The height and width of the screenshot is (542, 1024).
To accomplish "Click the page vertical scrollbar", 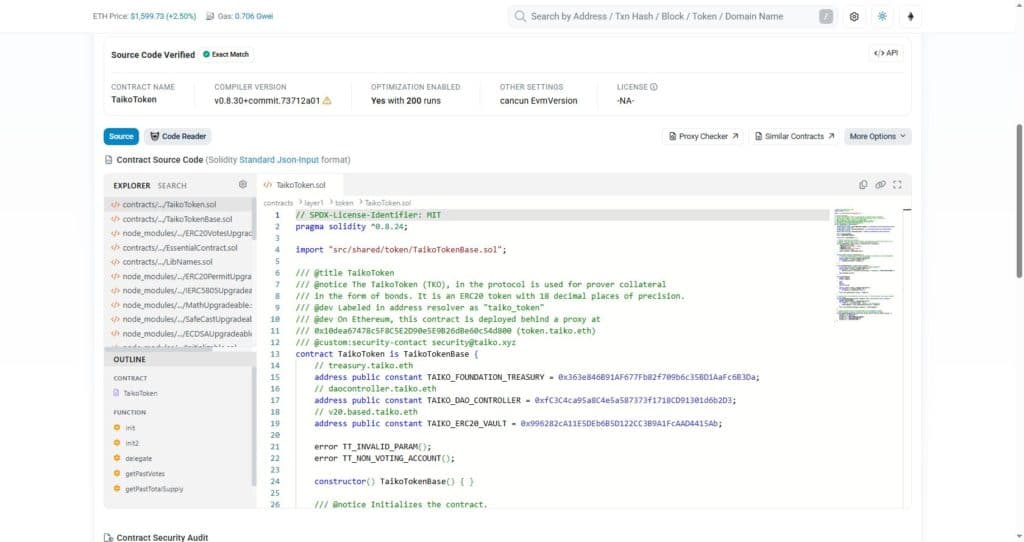I will pos(1019,200).
